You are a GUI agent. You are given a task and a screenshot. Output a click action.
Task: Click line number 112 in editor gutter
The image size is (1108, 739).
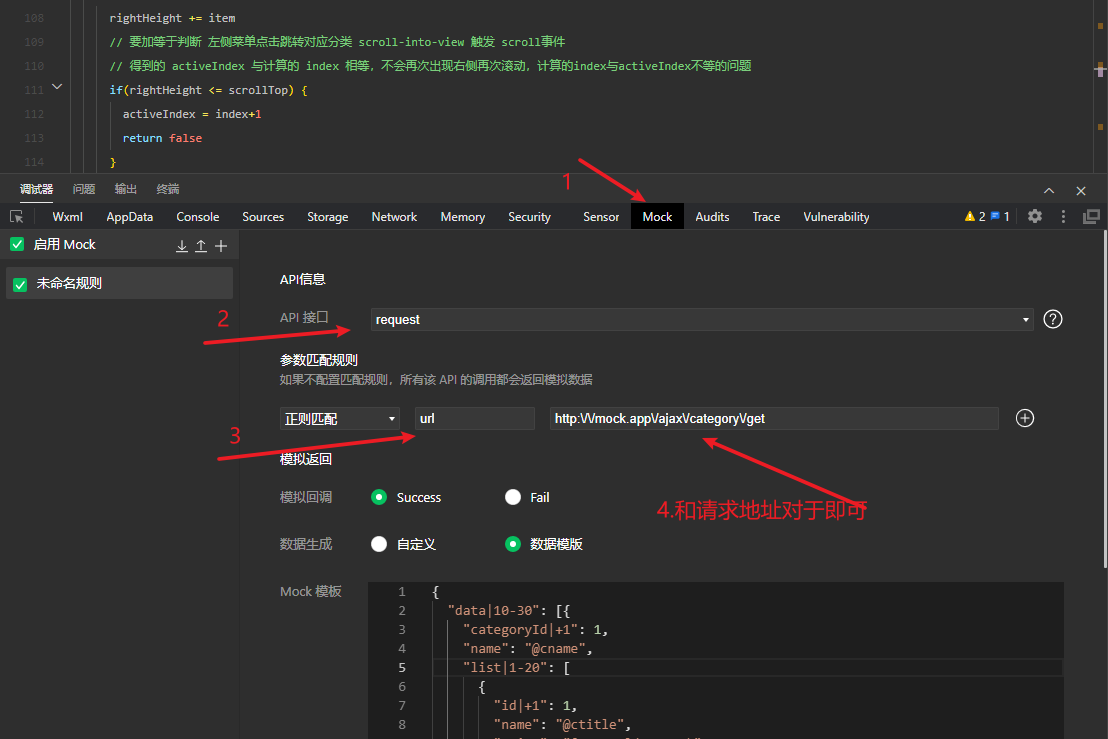coord(34,114)
